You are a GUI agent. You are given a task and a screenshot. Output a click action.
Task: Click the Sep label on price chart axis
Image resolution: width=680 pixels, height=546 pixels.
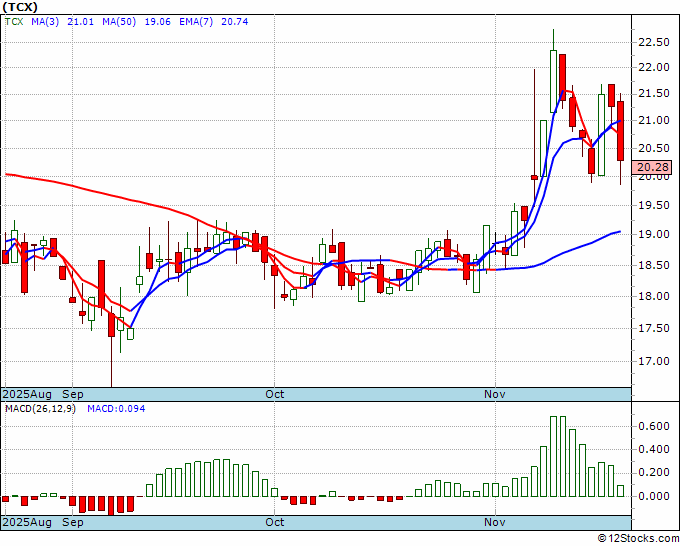[73, 394]
